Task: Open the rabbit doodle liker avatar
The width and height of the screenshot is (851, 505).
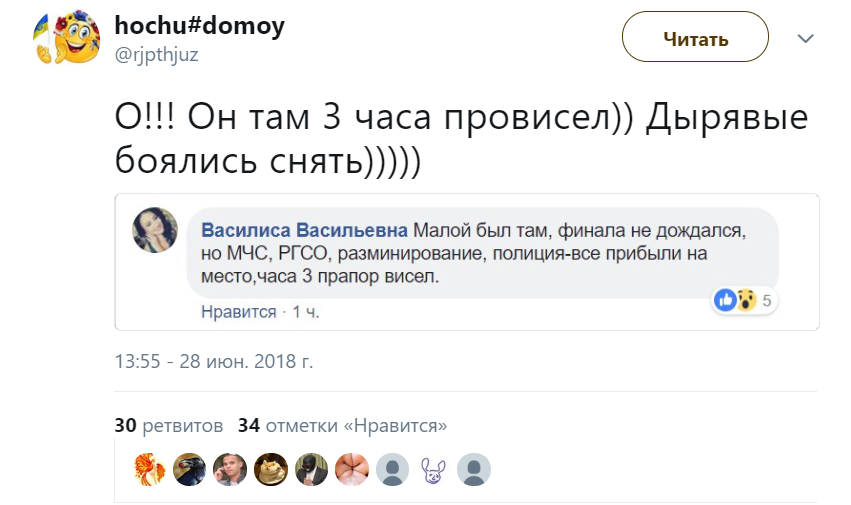Action: click(x=433, y=468)
